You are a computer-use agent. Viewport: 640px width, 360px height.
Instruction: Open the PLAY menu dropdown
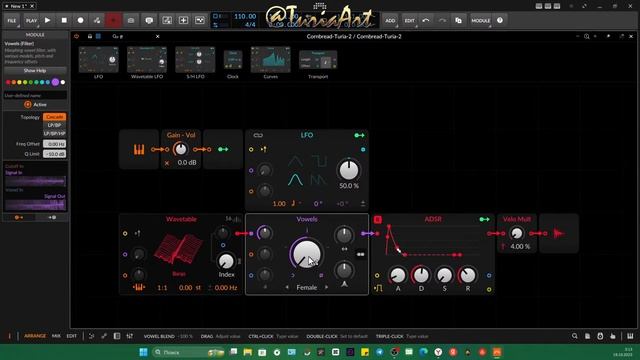pyautogui.click(x=31, y=20)
